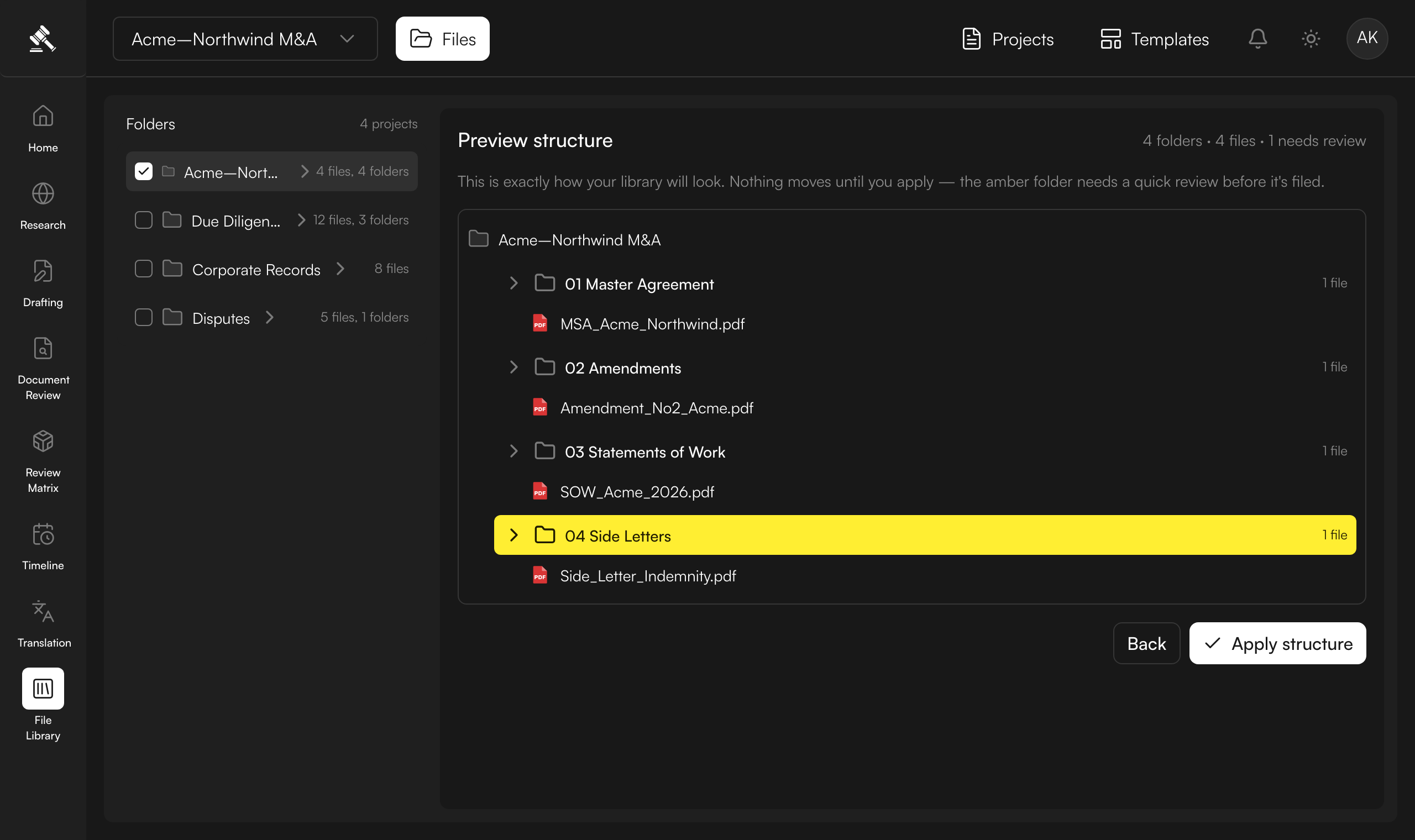Click the 02 Amendments label

[622, 368]
